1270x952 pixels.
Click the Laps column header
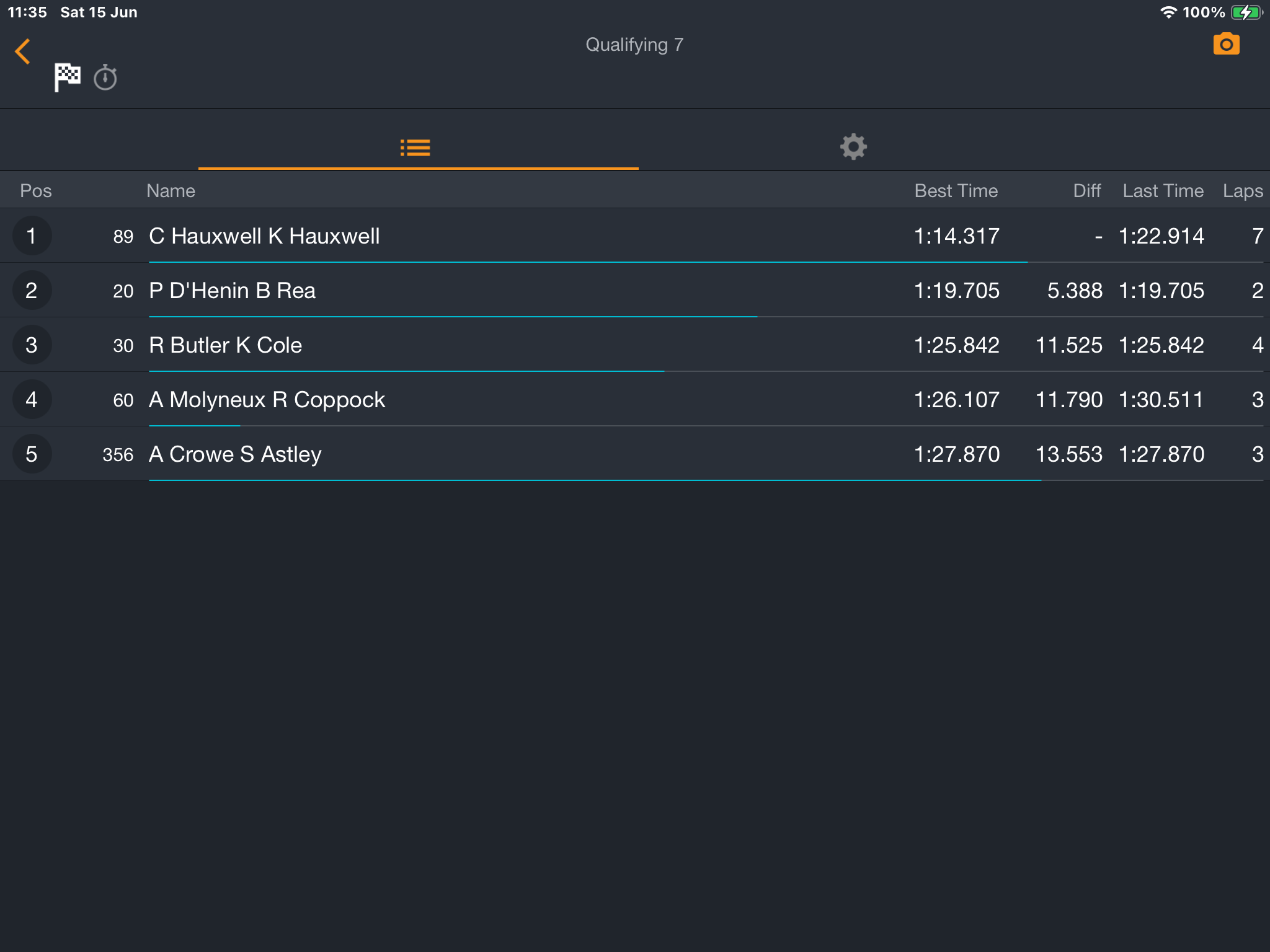coord(1243,191)
